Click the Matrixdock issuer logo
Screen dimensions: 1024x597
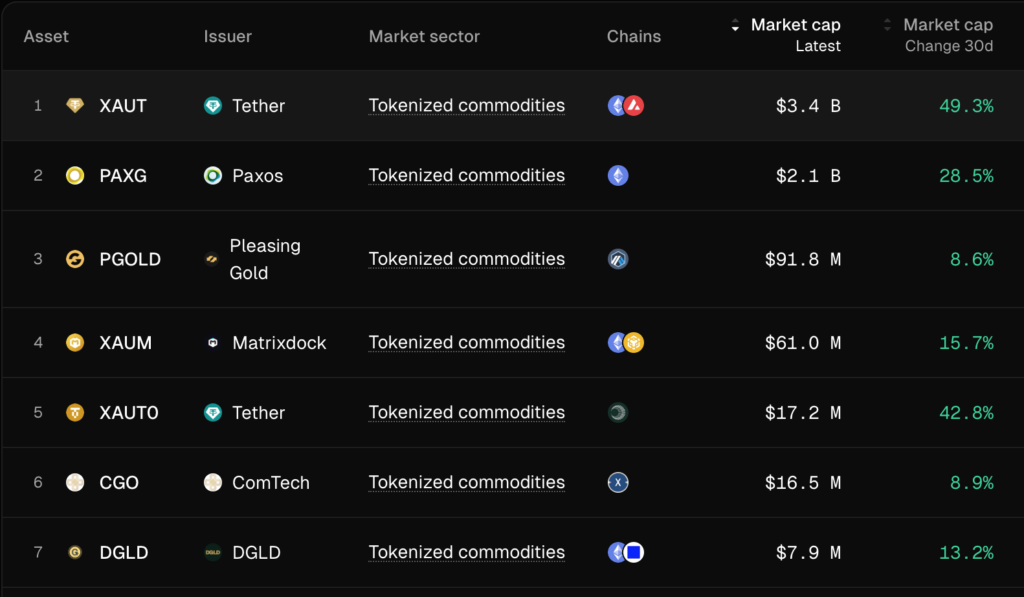point(213,343)
